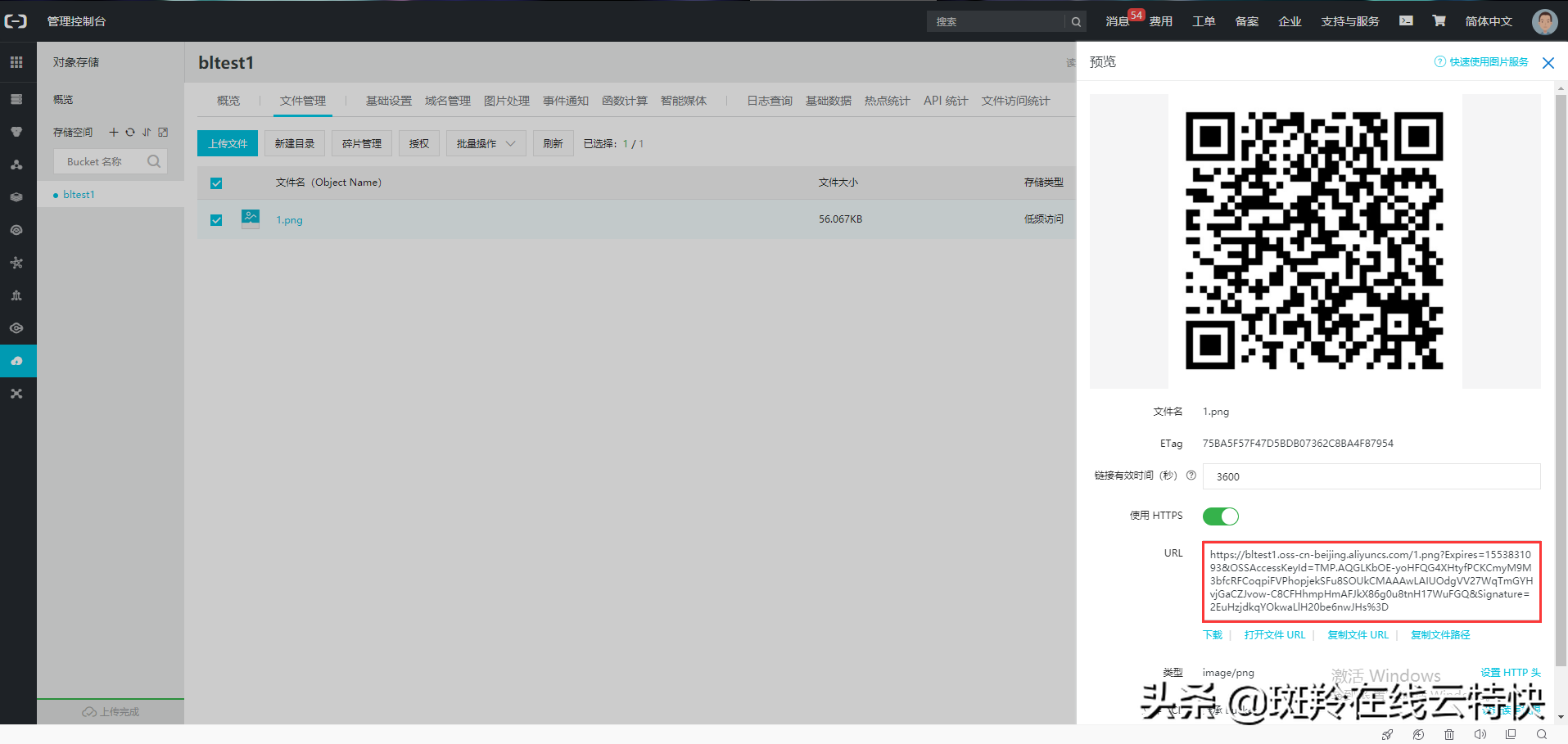Close the preview panel
The height and width of the screenshot is (744, 1568).
(x=1548, y=63)
